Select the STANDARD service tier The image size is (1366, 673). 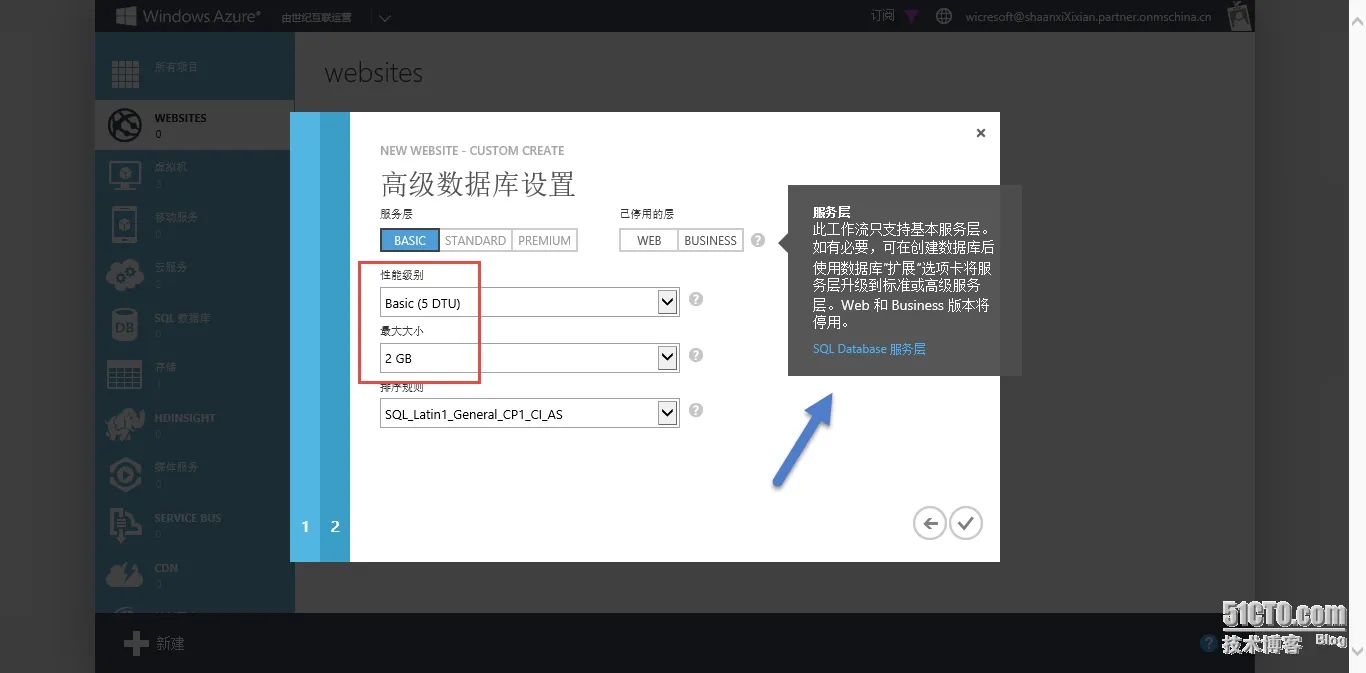click(x=475, y=240)
